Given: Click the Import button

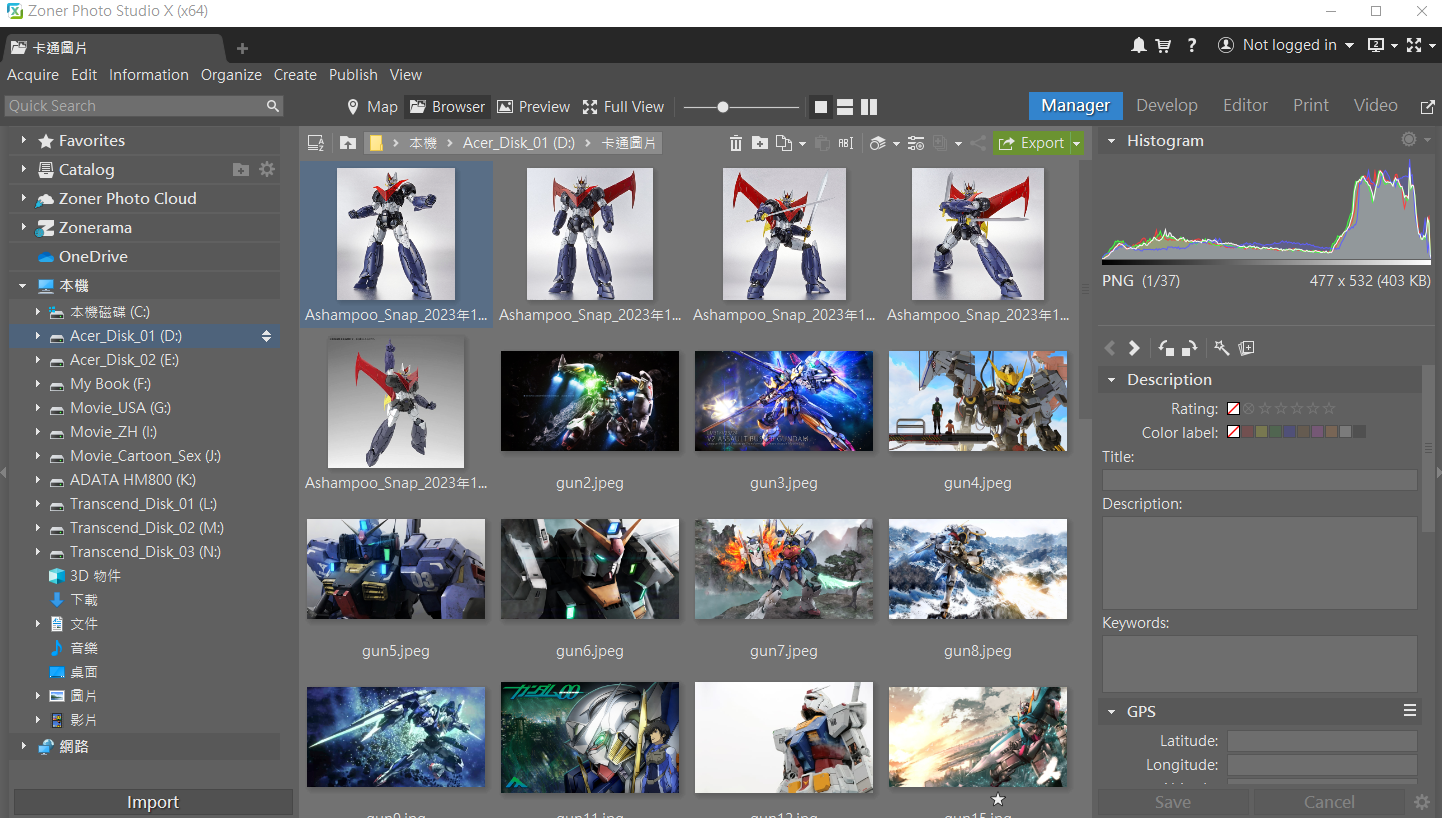Looking at the screenshot, I should [153, 802].
